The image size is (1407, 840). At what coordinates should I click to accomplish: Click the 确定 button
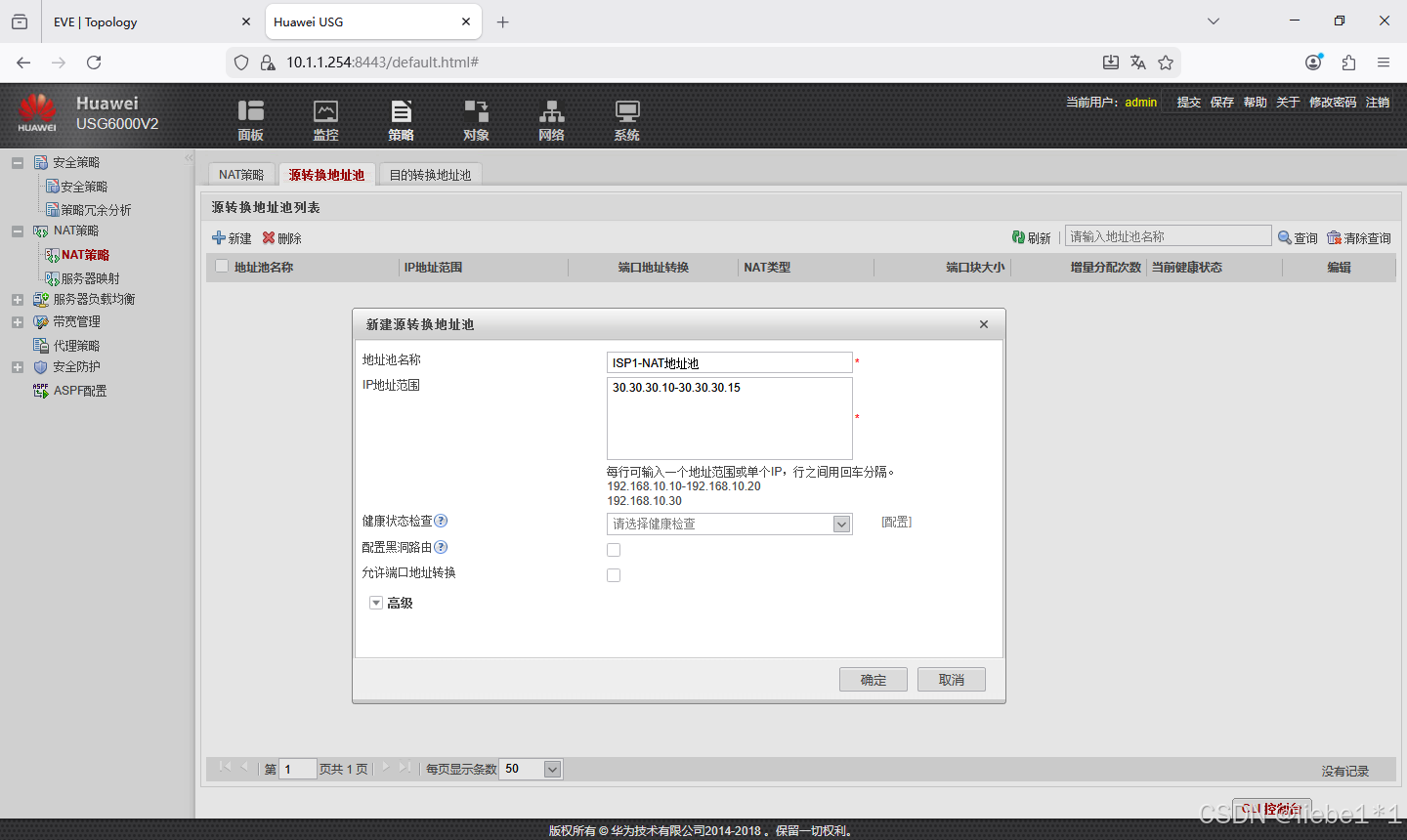[x=874, y=680]
